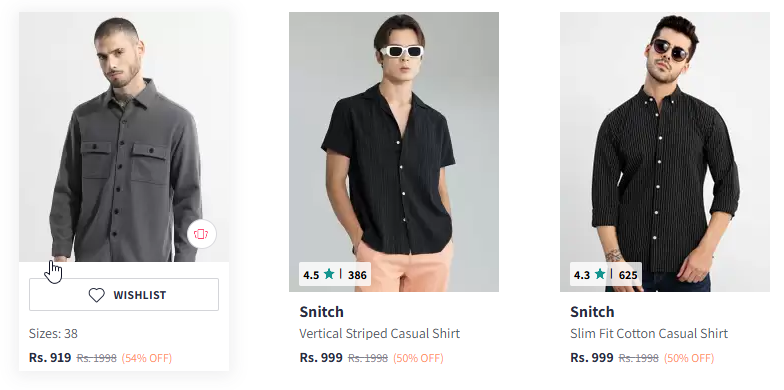Click the view similar products icon
Viewport: 784px width, 390px height.
[202, 234]
